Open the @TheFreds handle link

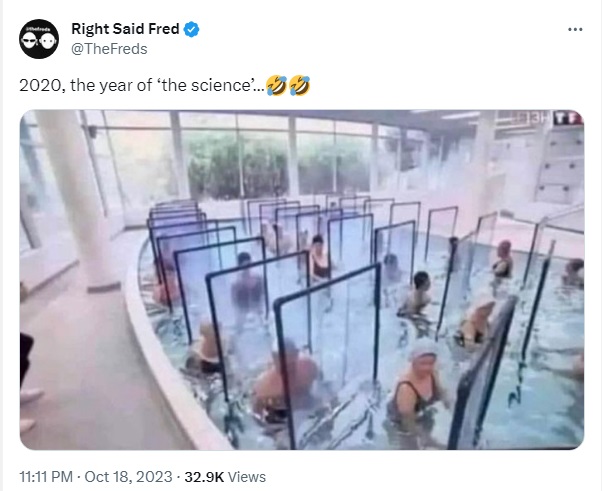pyautogui.click(x=109, y=49)
